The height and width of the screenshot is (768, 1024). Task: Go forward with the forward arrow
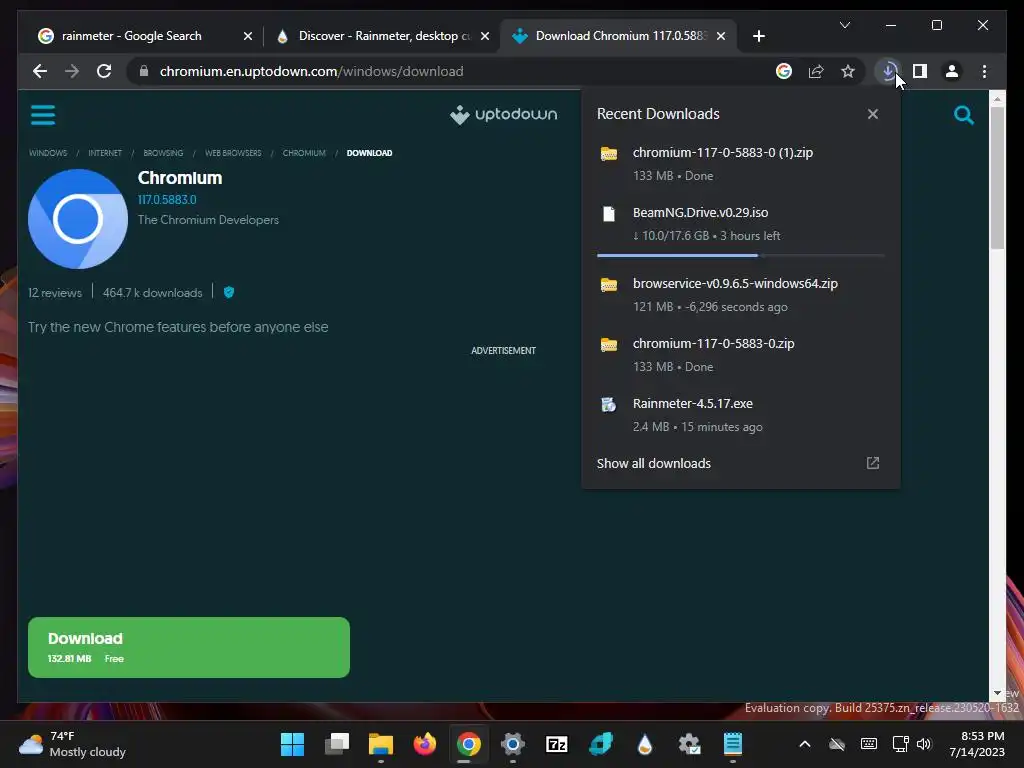click(x=72, y=71)
